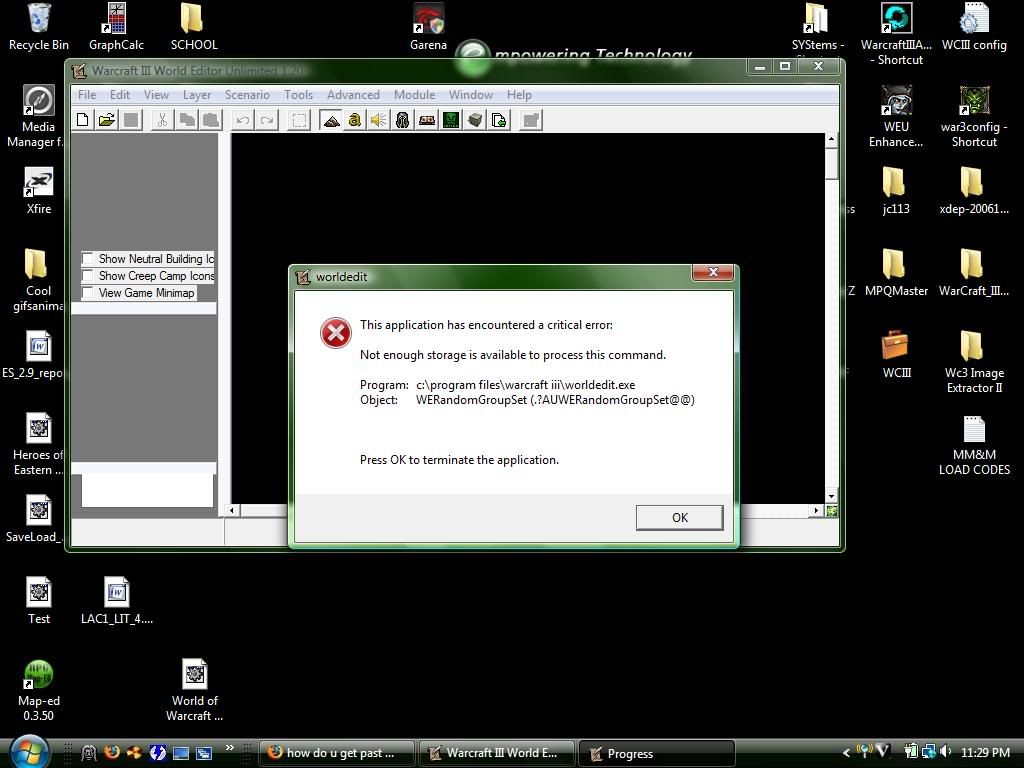Open the Sound Editor speaker icon
Viewport: 1024px width, 768px height.
379,120
